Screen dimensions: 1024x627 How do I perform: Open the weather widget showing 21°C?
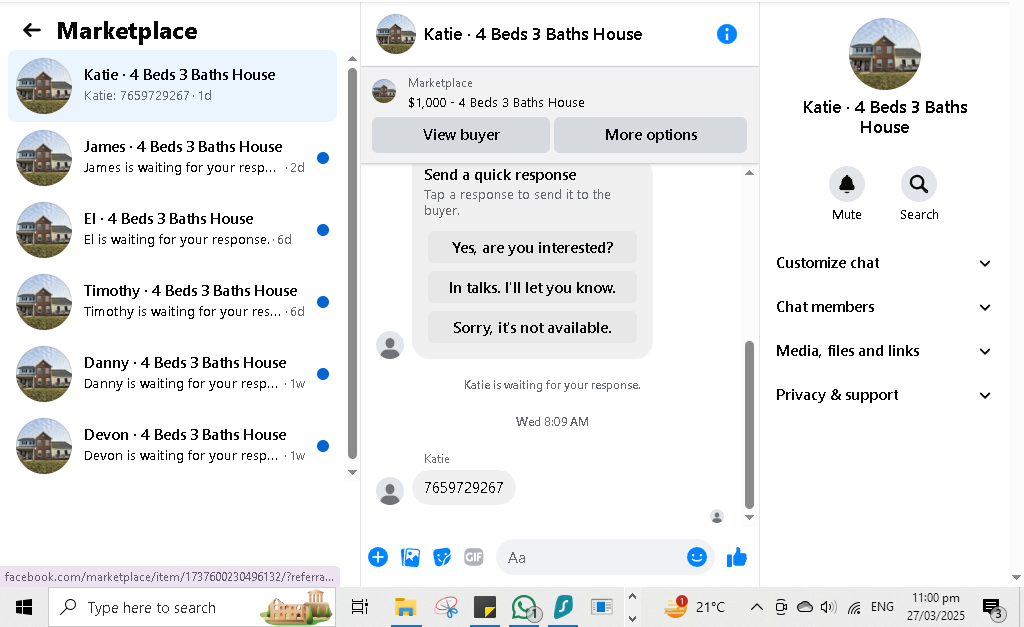point(694,607)
